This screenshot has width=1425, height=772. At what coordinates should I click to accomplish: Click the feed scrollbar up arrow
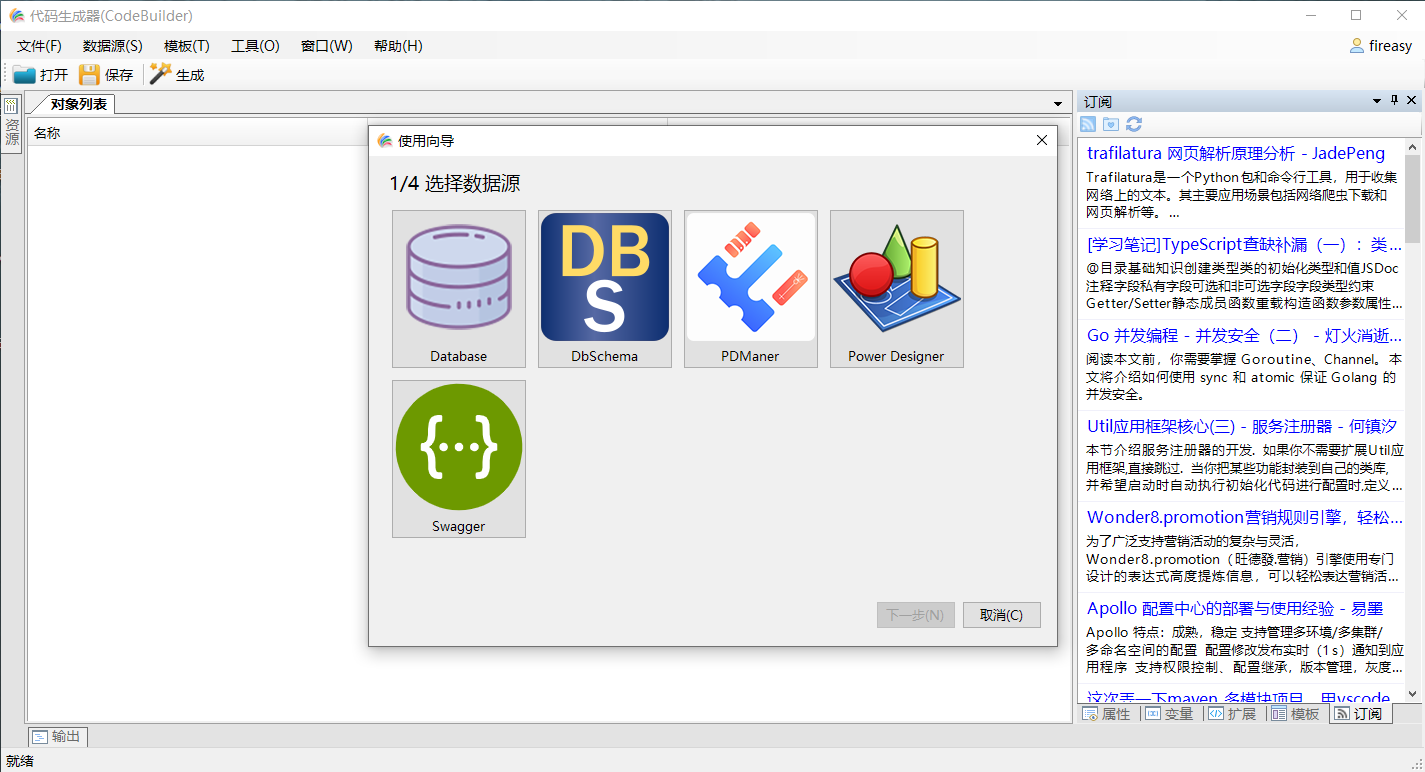[1413, 147]
